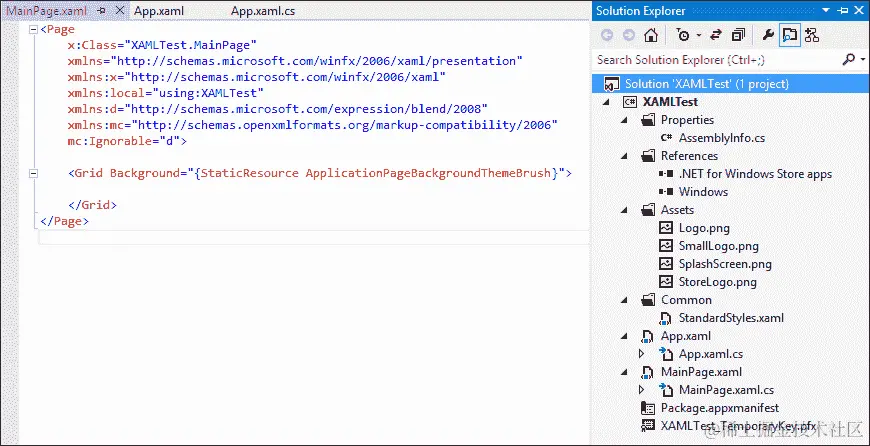Click the References folder icon

(x=648, y=156)
